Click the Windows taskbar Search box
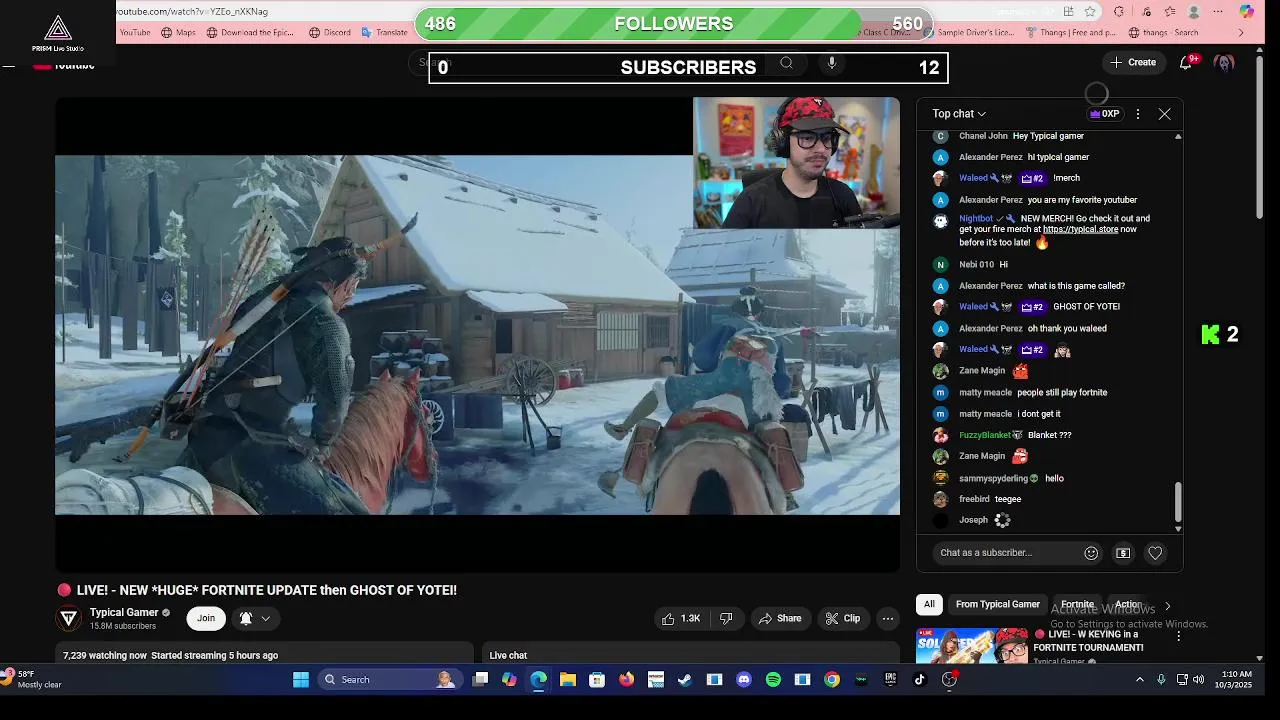Viewport: 1280px width, 720px height. tap(388, 680)
